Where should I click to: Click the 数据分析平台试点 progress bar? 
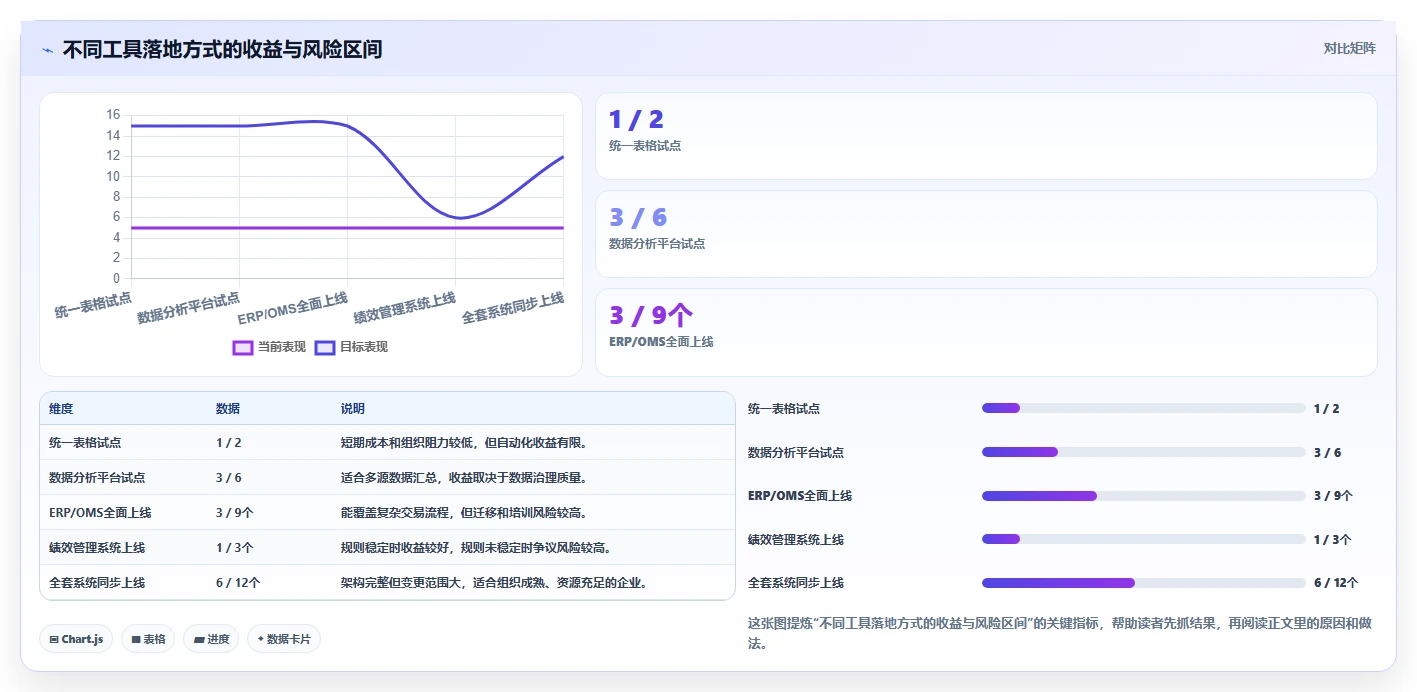(1144, 452)
